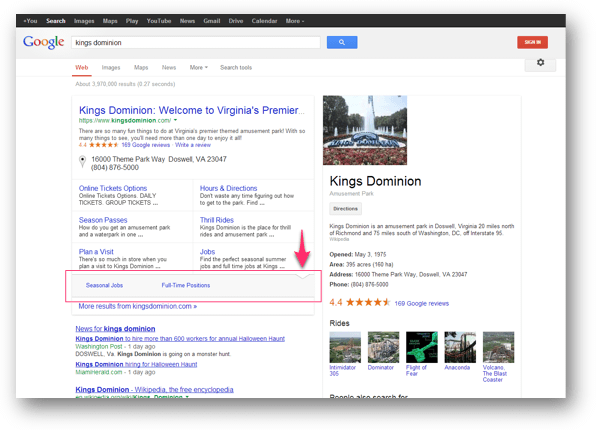Image resolution: width=596 pixels, height=430 pixels.
Task: Click the Full-Time Positions link
Action: [x=186, y=285]
